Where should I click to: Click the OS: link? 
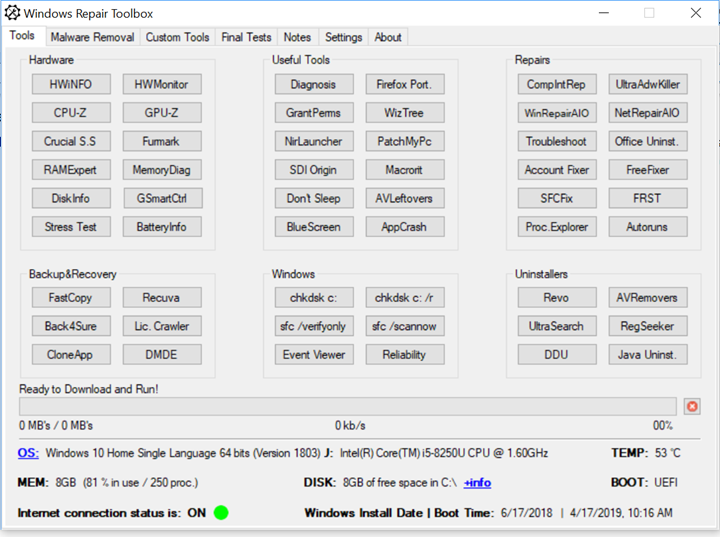[x=28, y=453]
